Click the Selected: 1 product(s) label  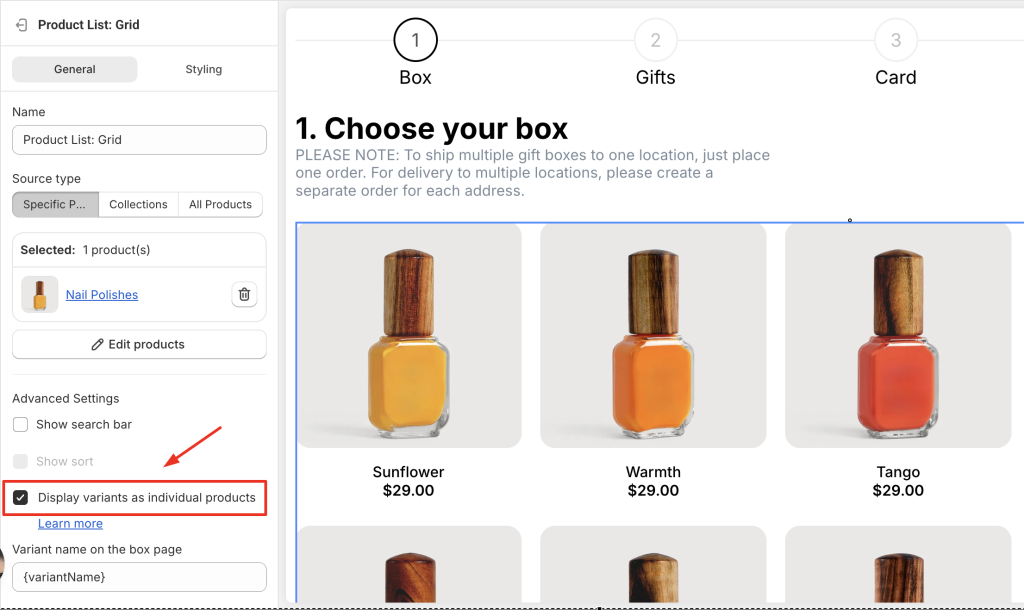(x=85, y=250)
